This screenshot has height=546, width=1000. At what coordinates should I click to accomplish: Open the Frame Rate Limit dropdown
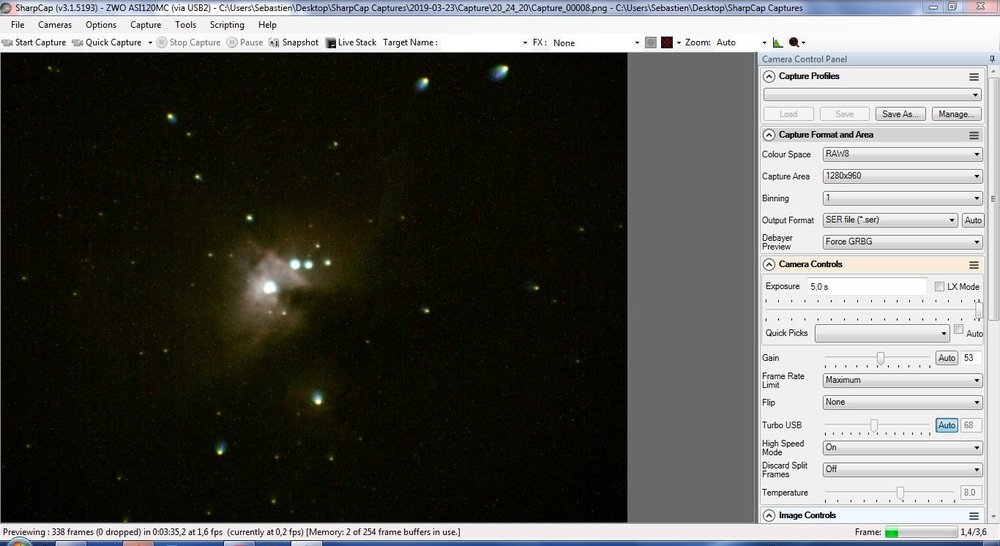tap(902, 380)
